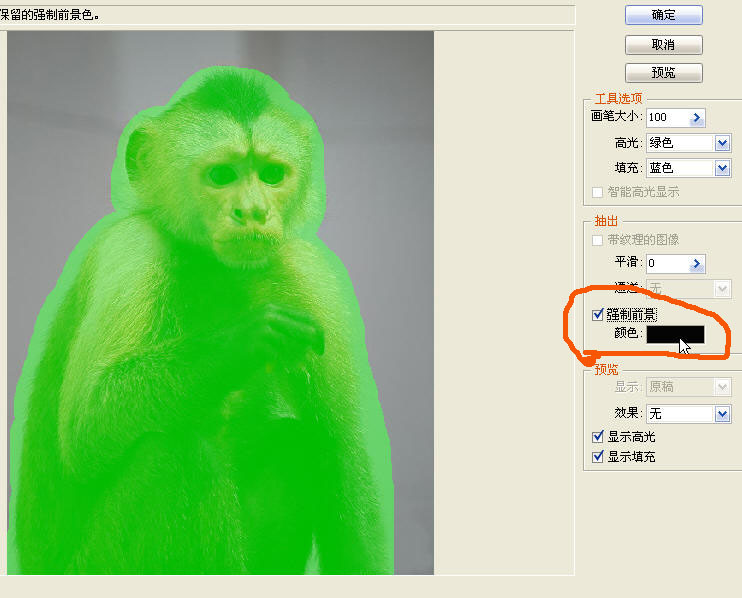Click the 取消 button
Image resolution: width=742 pixels, height=598 pixels.
(x=663, y=45)
